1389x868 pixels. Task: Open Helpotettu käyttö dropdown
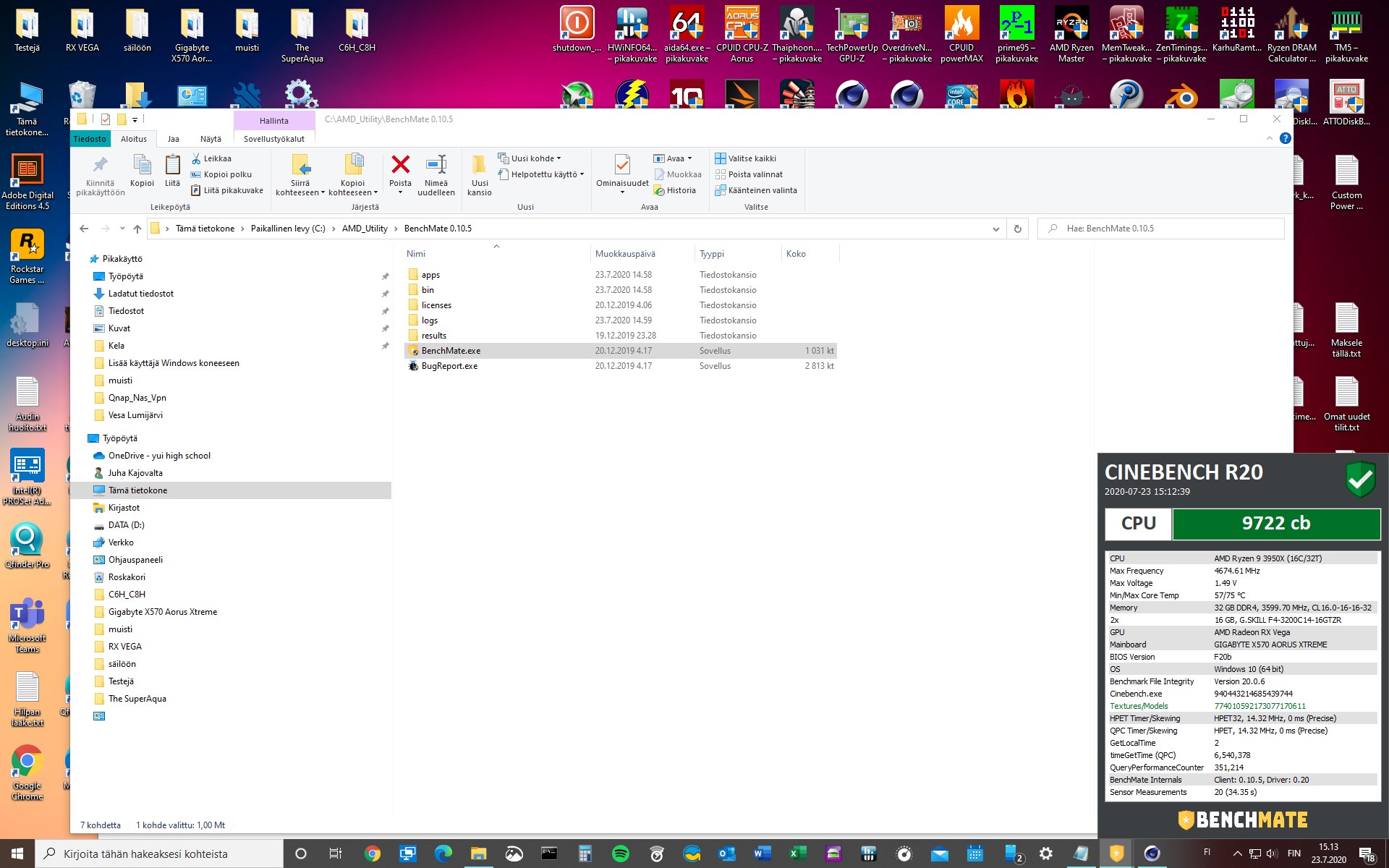point(541,174)
